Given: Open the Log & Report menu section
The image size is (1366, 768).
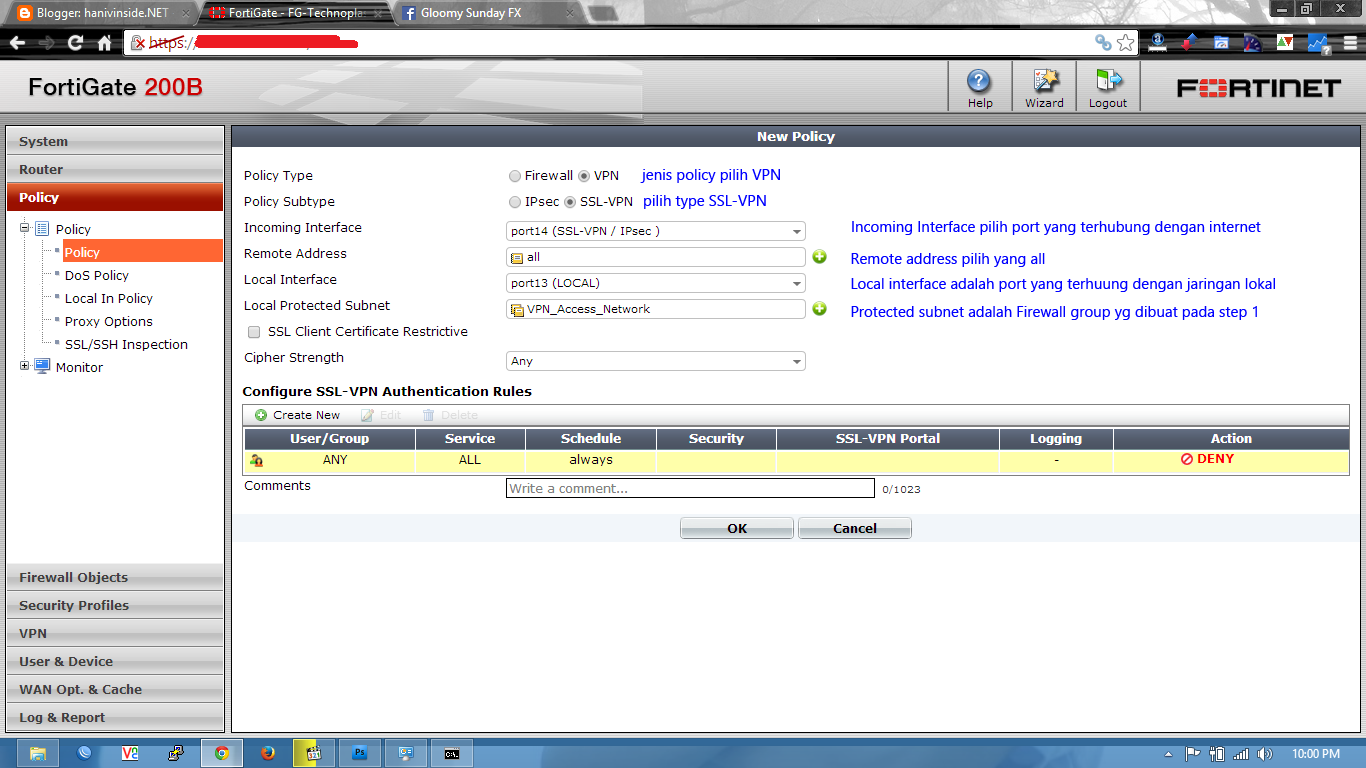Looking at the screenshot, I should tap(115, 717).
